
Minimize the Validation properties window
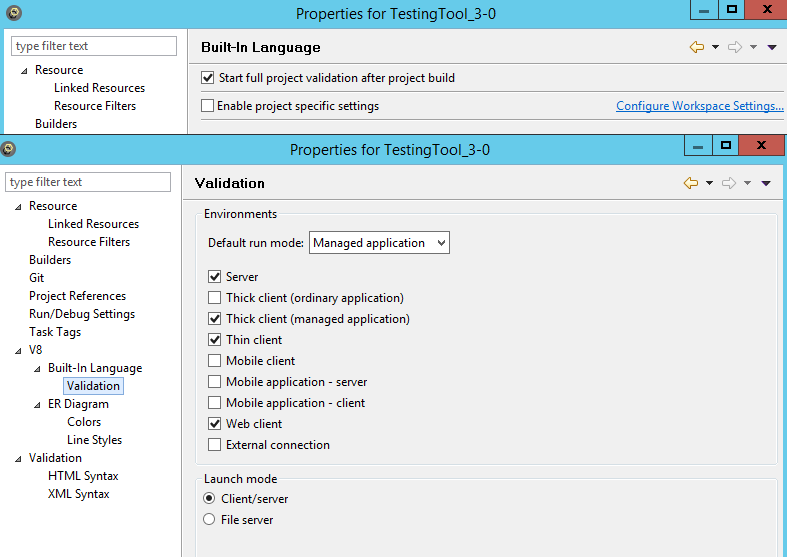click(x=698, y=146)
